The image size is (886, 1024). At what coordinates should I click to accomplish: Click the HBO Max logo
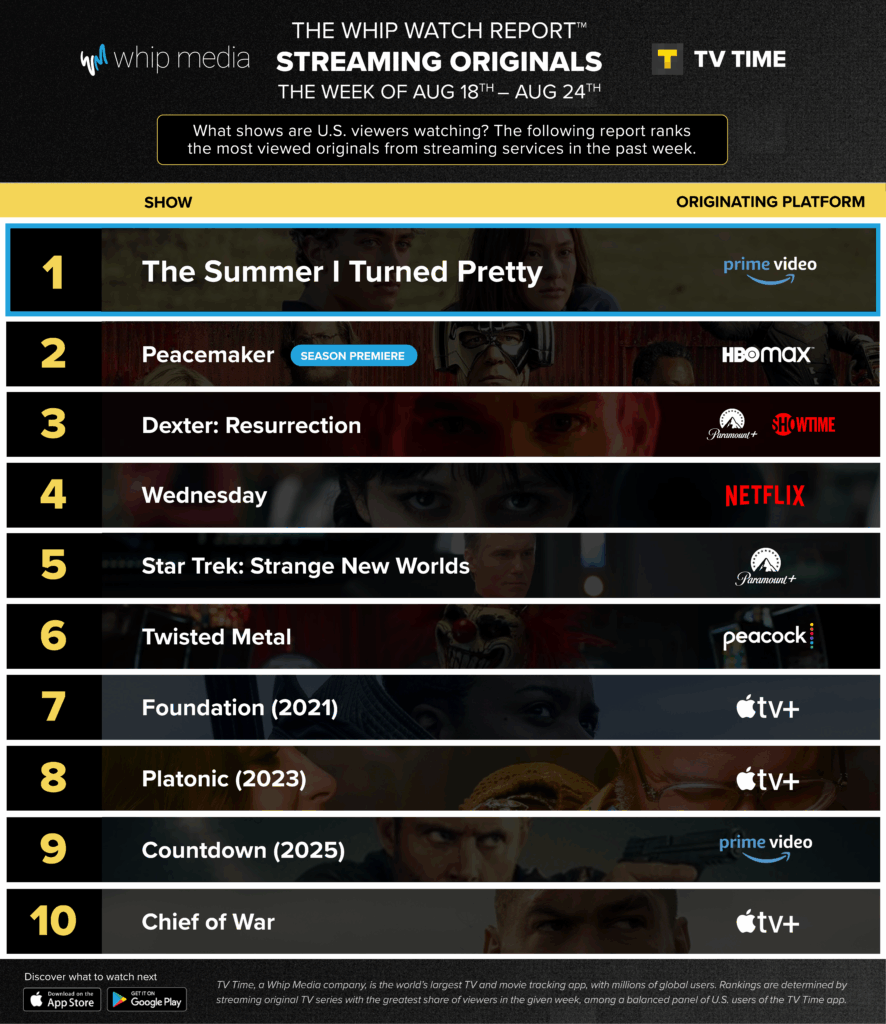click(767, 355)
